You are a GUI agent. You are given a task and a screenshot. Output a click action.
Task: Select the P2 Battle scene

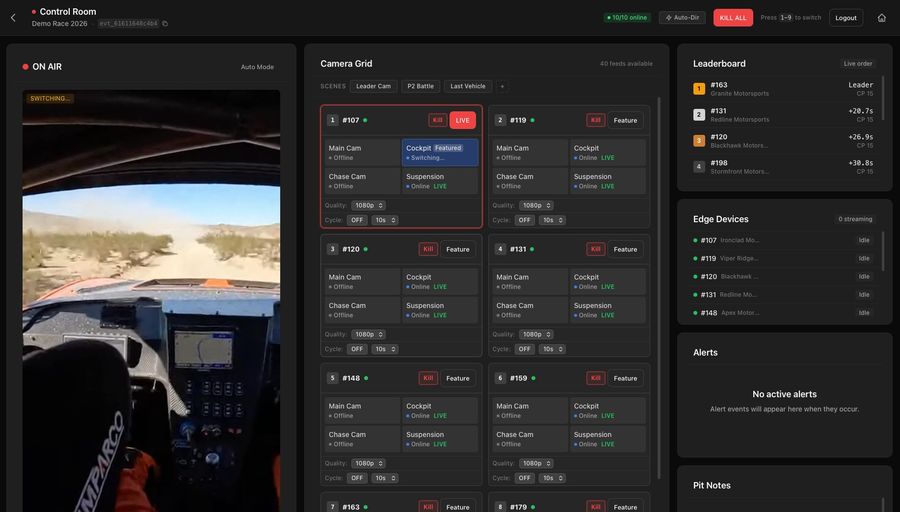[x=421, y=86]
